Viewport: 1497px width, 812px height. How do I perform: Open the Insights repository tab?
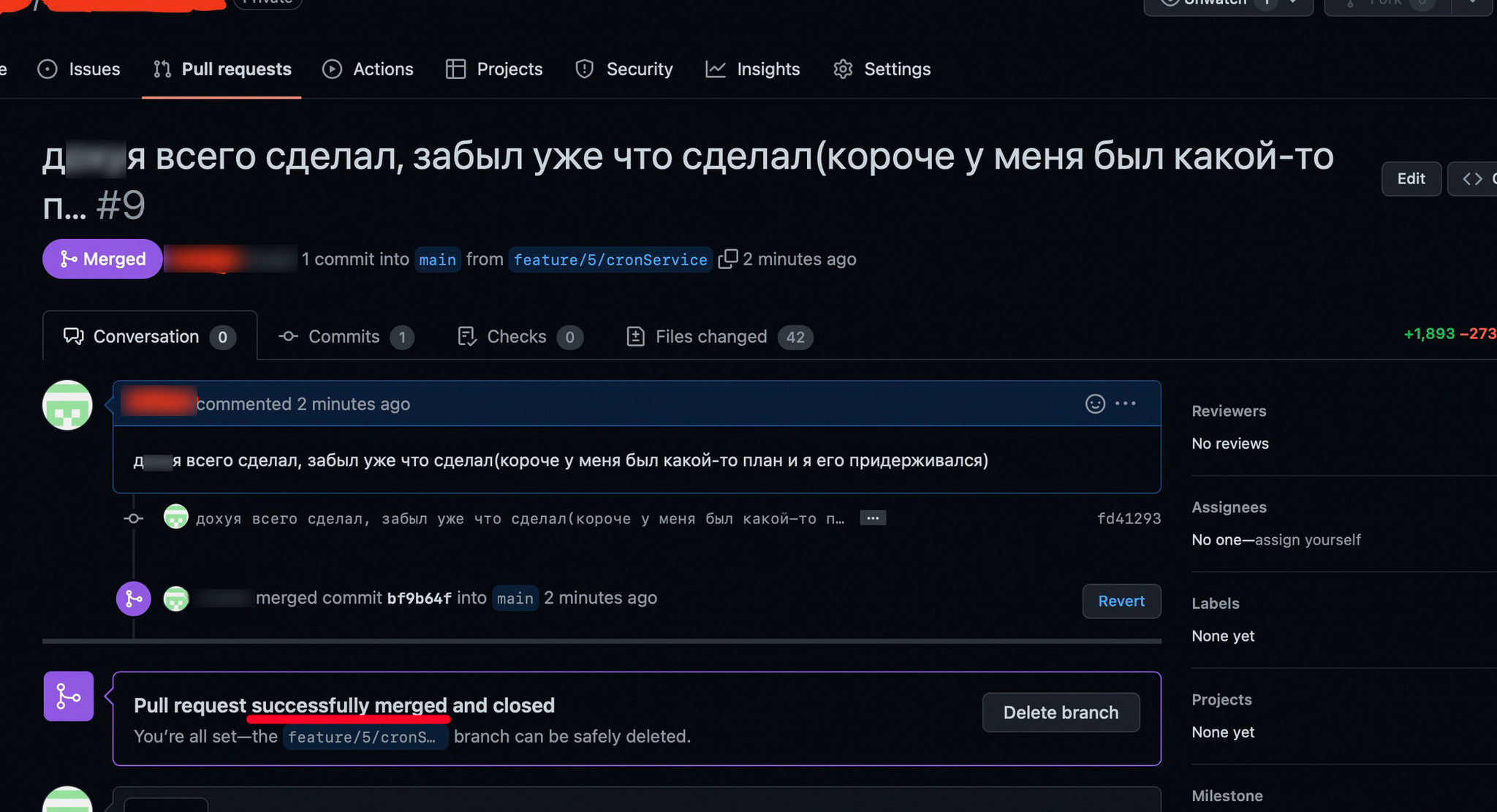(x=753, y=69)
